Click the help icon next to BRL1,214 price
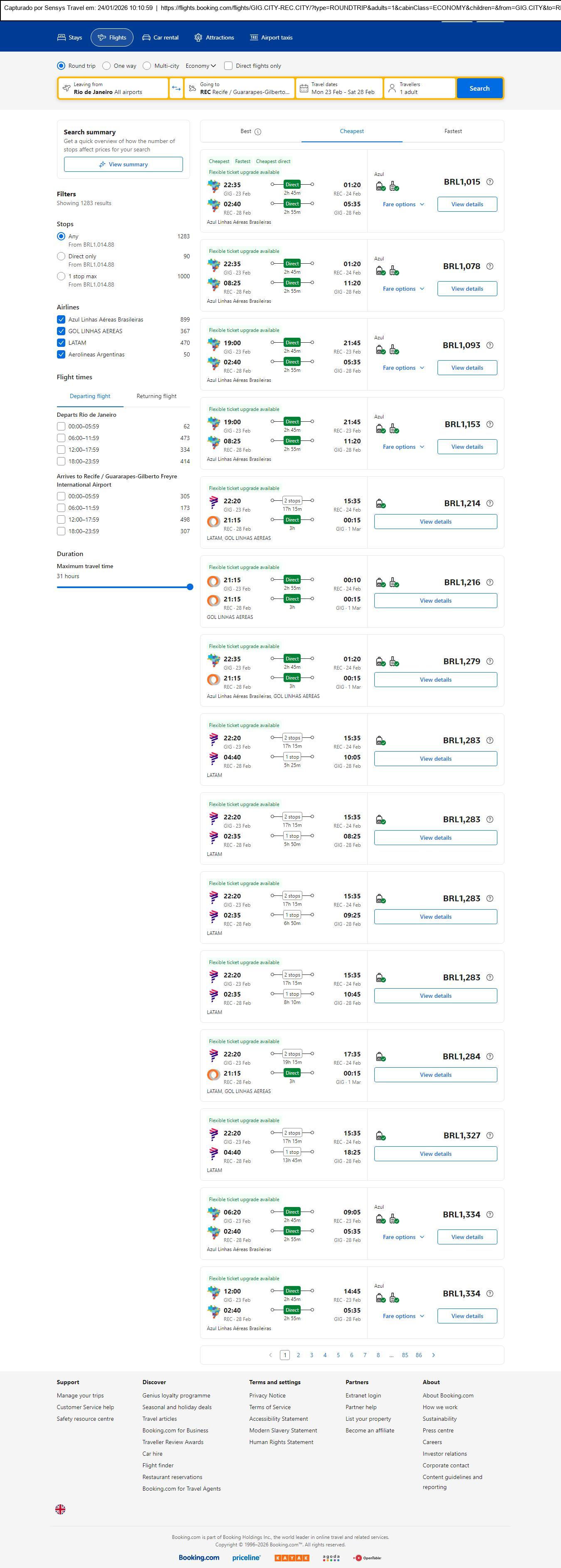Viewport: 561px width, 1568px height. pyautogui.click(x=490, y=503)
